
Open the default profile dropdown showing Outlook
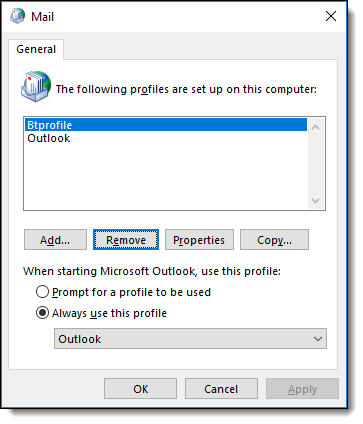(190, 339)
